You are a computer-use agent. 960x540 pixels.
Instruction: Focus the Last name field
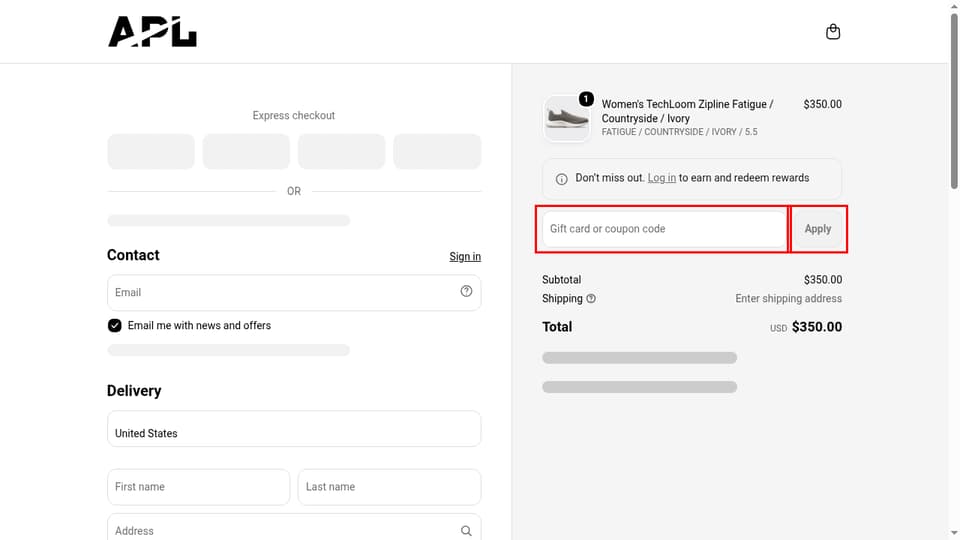click(389, 487)
